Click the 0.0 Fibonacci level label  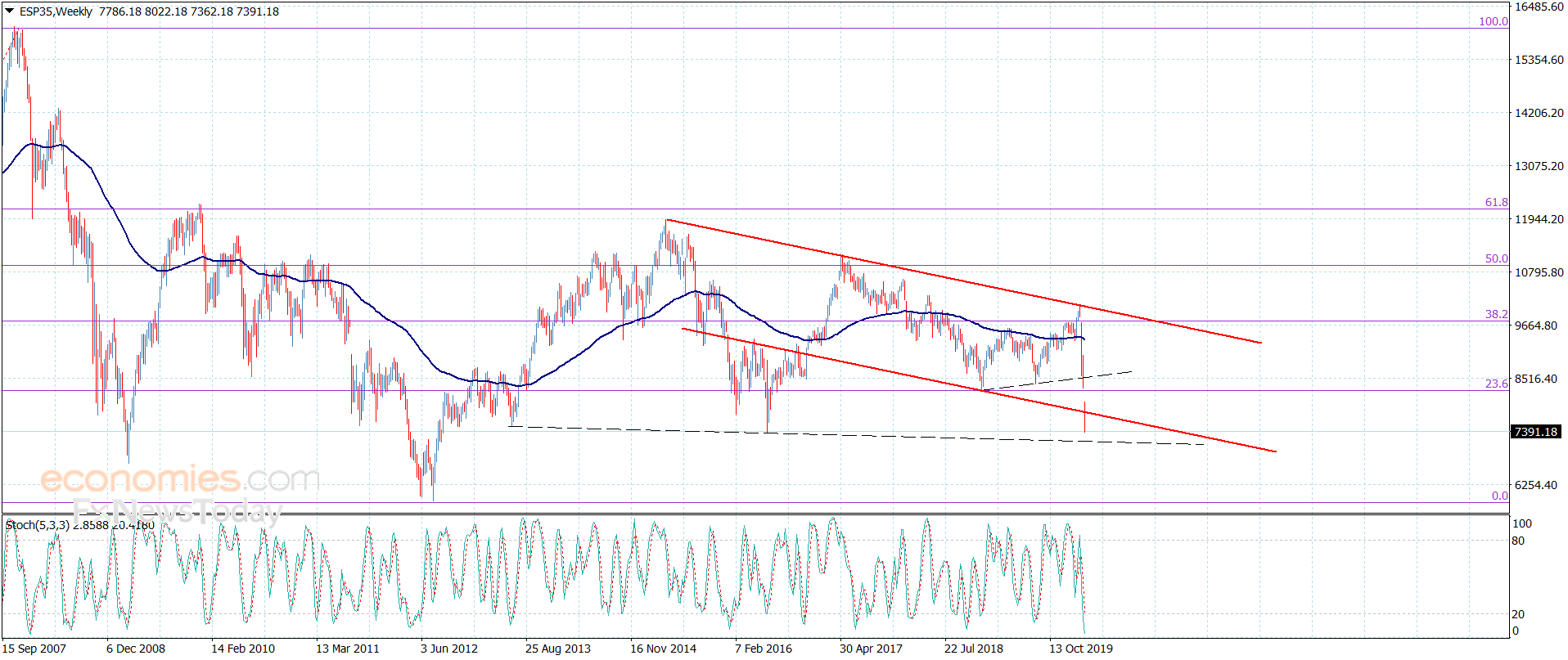click(1499, 496)
